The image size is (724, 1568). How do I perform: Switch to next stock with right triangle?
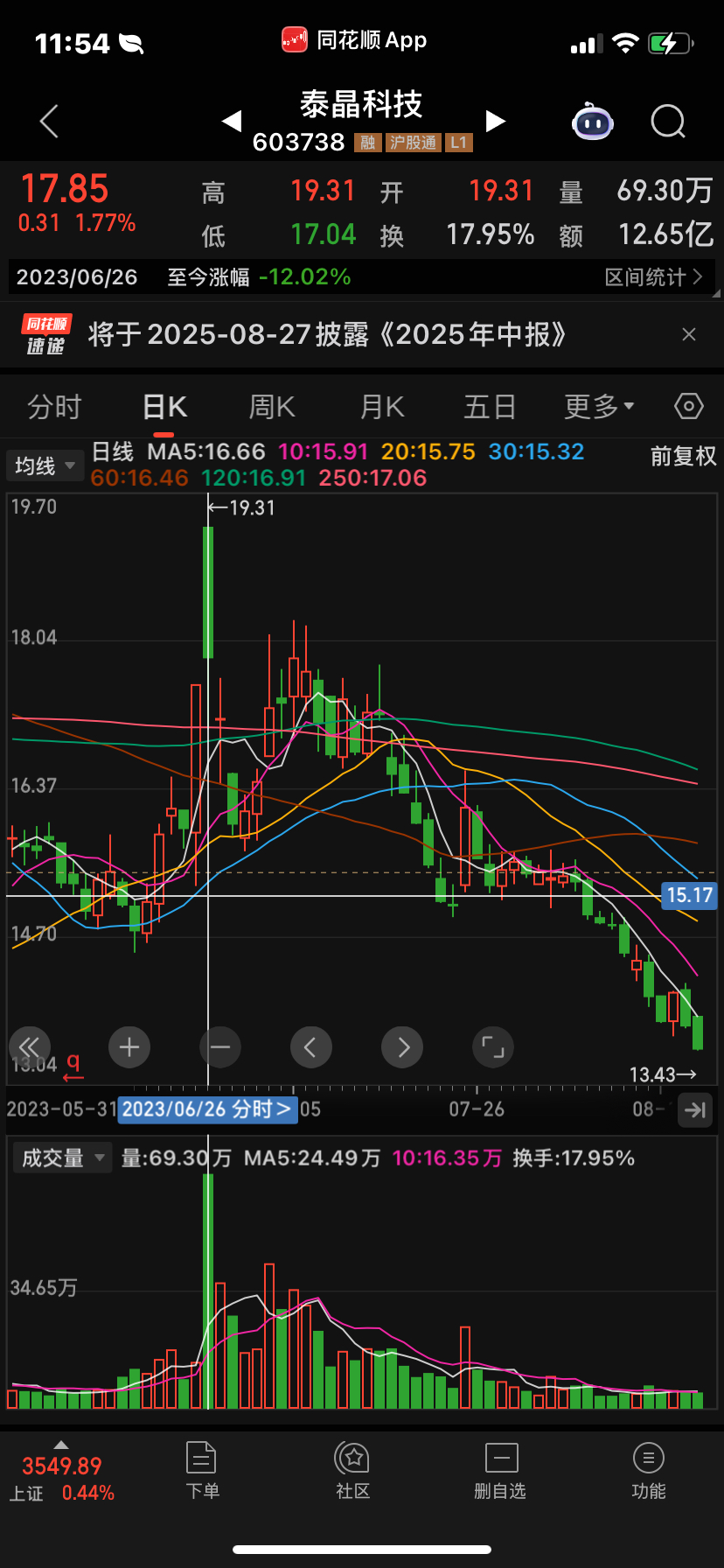(495, 121)
